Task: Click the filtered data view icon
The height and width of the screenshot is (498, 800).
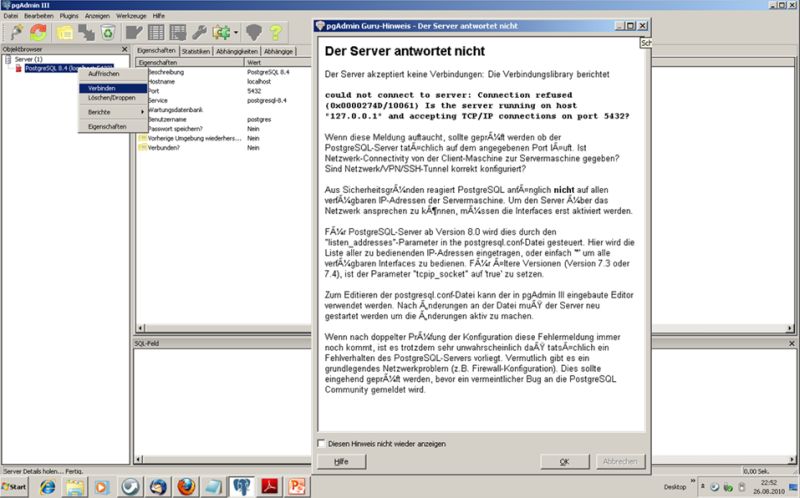Action: pos(178,33)
